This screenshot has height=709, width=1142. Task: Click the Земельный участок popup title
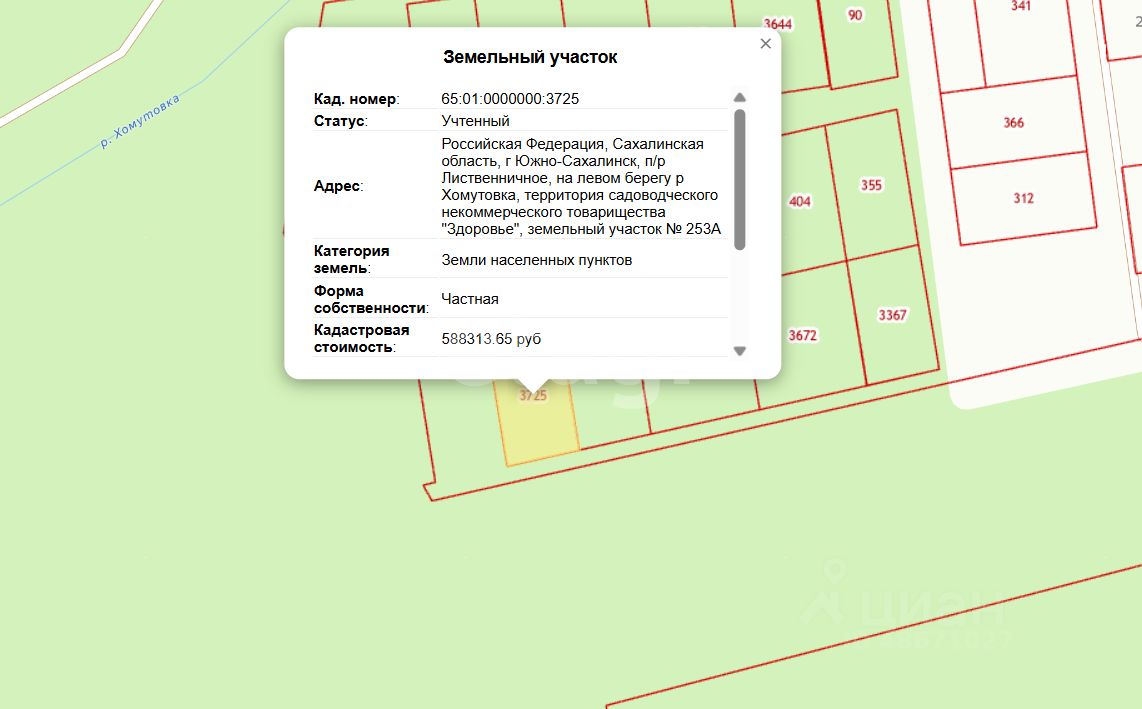point(530,57)
